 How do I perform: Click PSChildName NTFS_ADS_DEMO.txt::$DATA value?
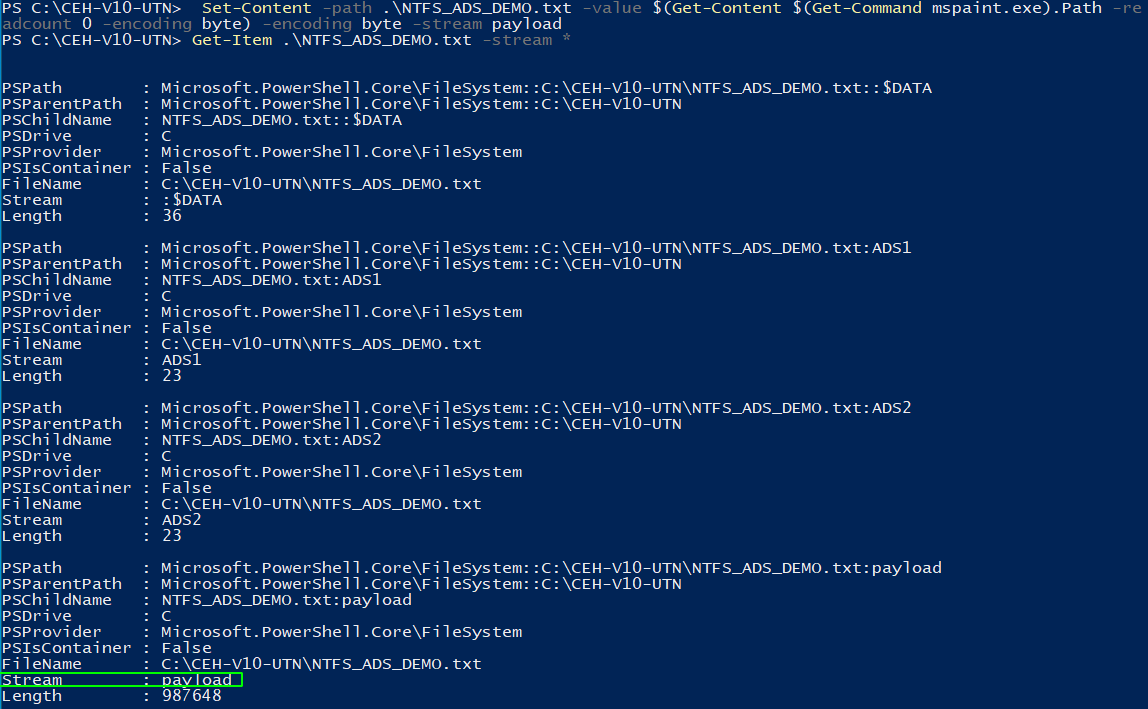281,120
